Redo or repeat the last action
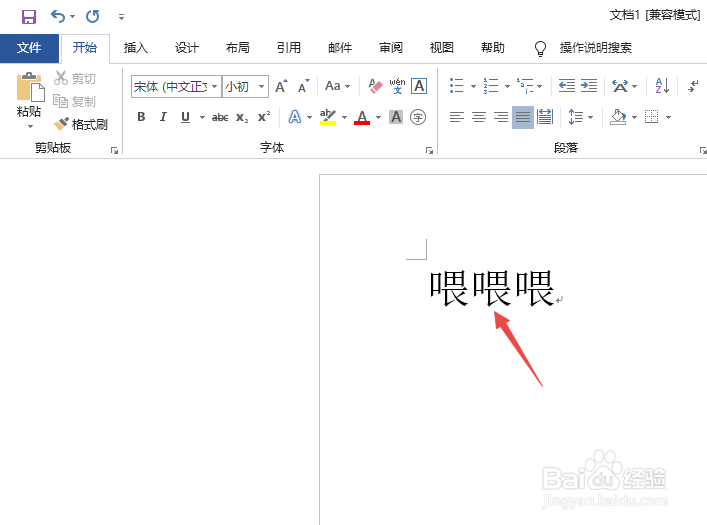Viewport: 707px width, 525px height. point(93,17)
